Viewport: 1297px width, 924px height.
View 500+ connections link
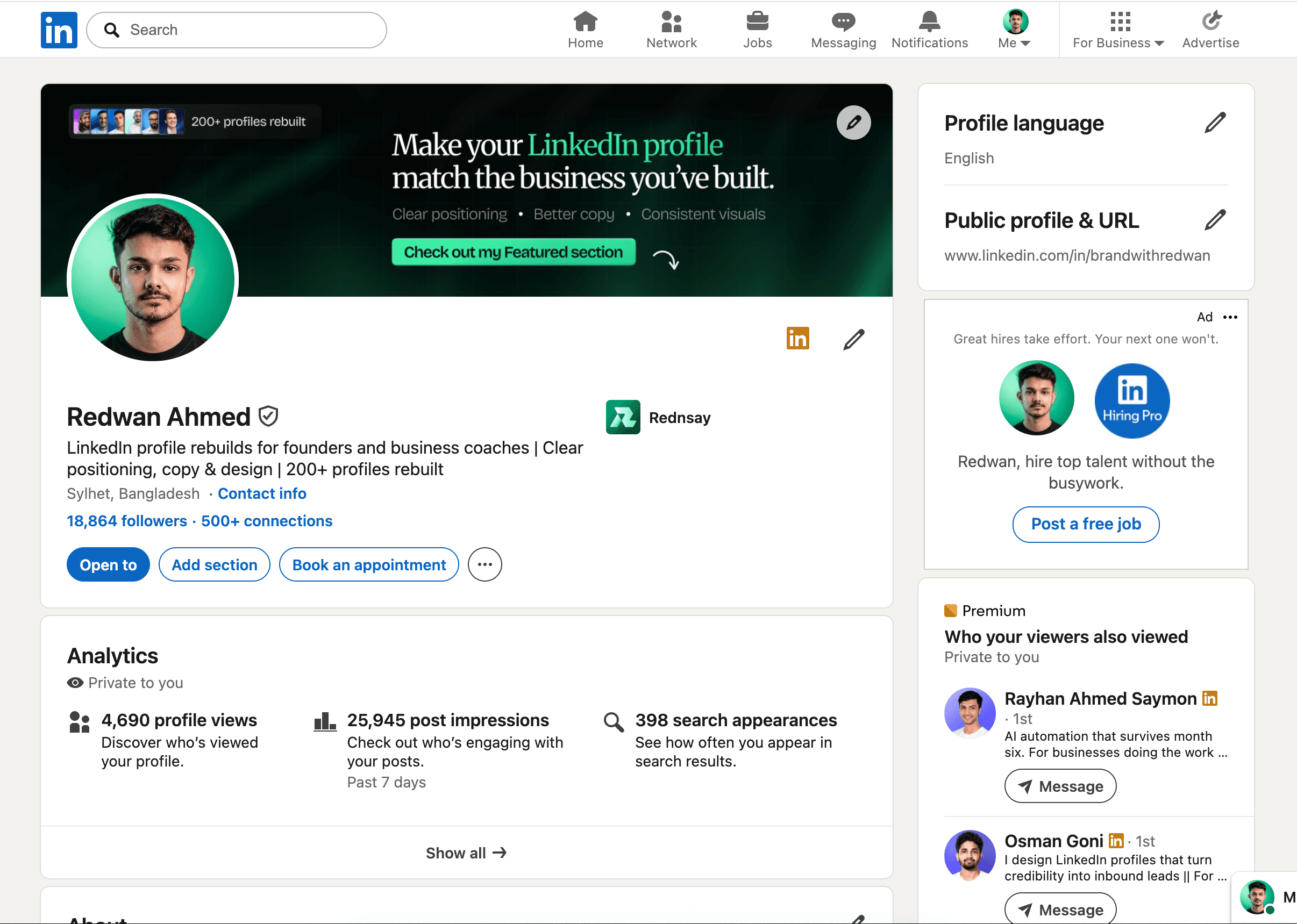[267, 521]
